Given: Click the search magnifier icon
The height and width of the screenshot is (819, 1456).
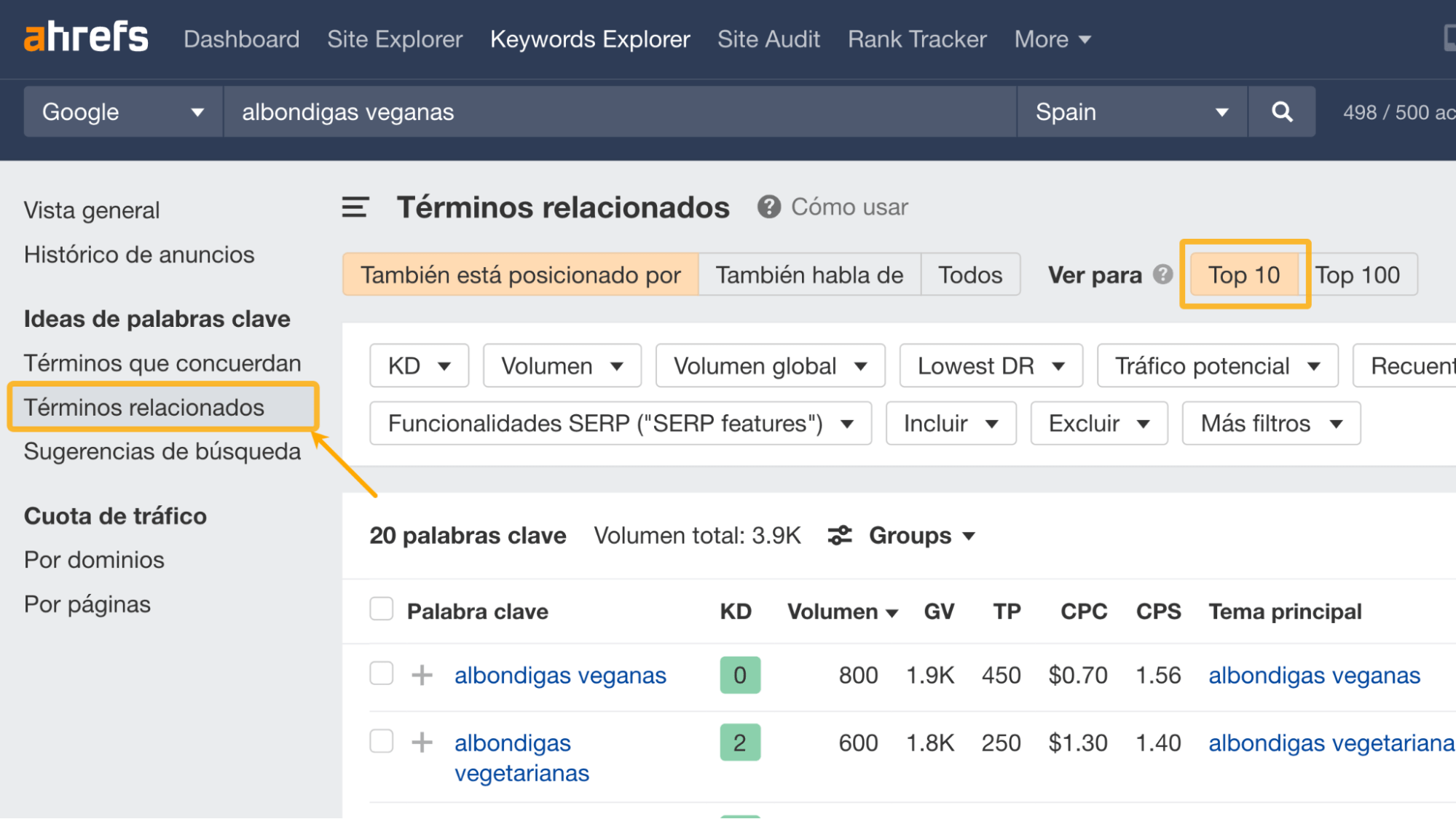Looking at the screenshot, I should click(x=1282, y=111).
